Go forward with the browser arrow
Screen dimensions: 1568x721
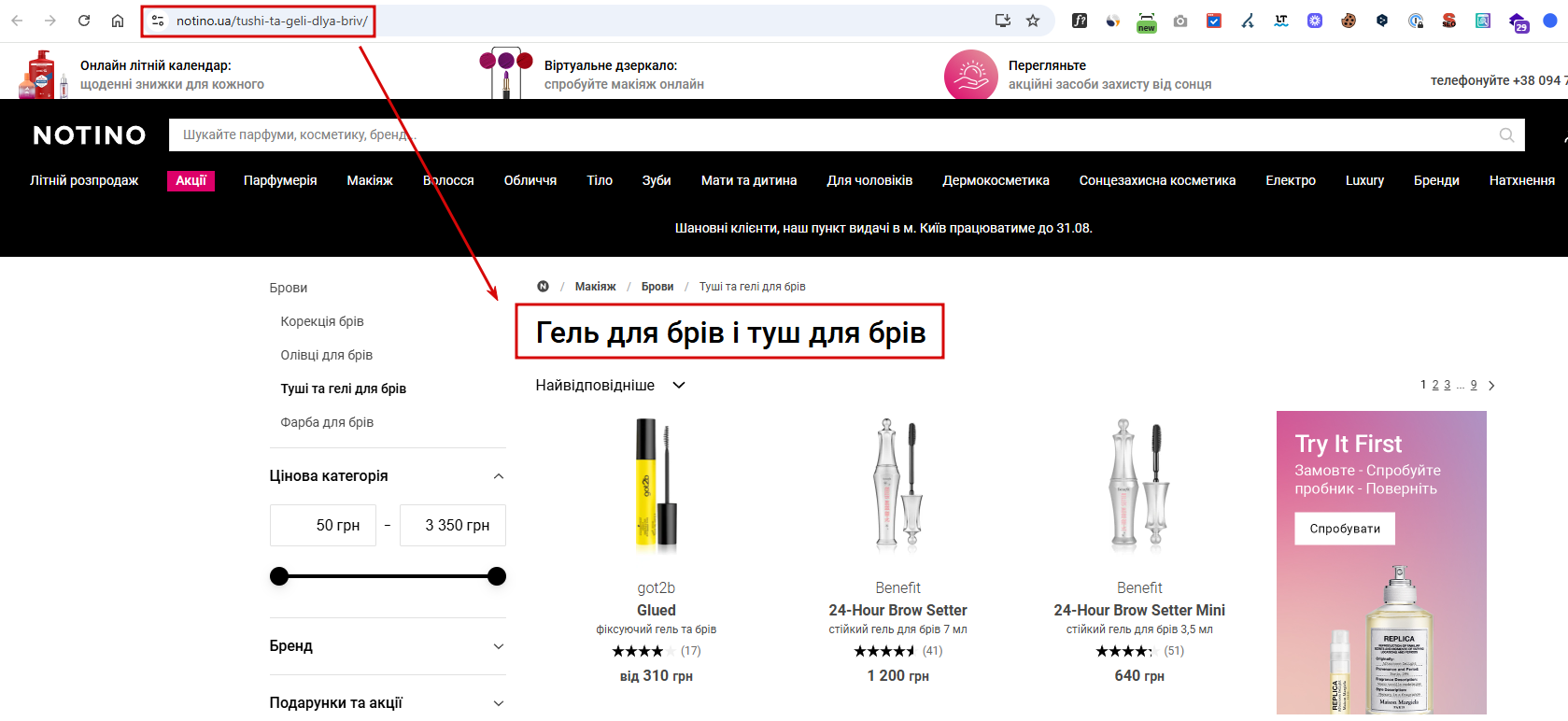pos(50,21)
